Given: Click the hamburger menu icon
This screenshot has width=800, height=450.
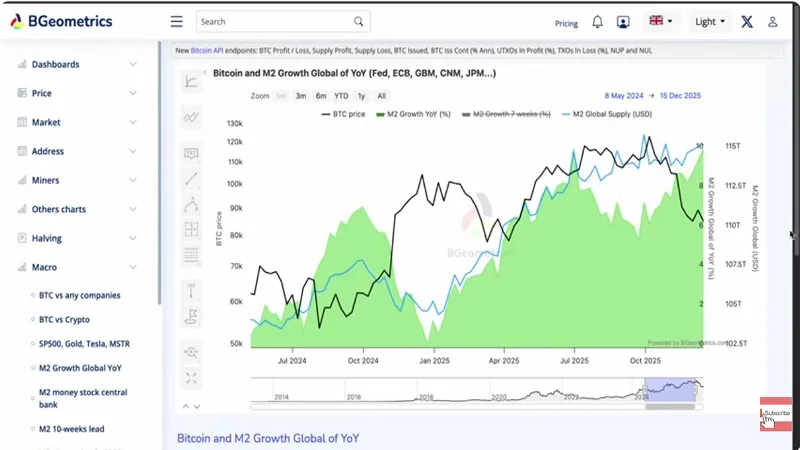Looking at the screenshot, I should point(176,21).
